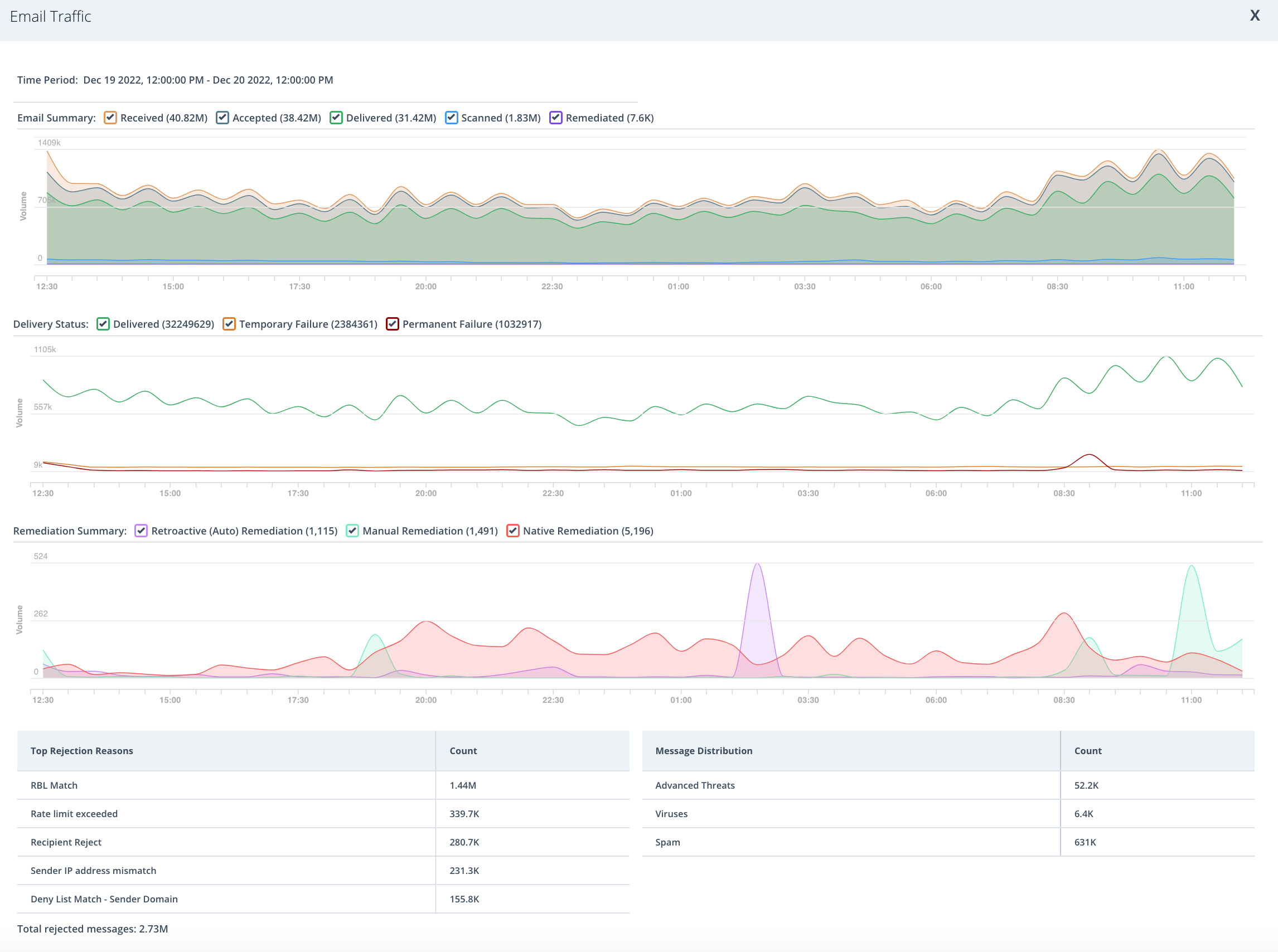Toggle Retroactive (Auto) Remediation checkbox
This screenshot has height=952, width=1278.
coord(141,531)
